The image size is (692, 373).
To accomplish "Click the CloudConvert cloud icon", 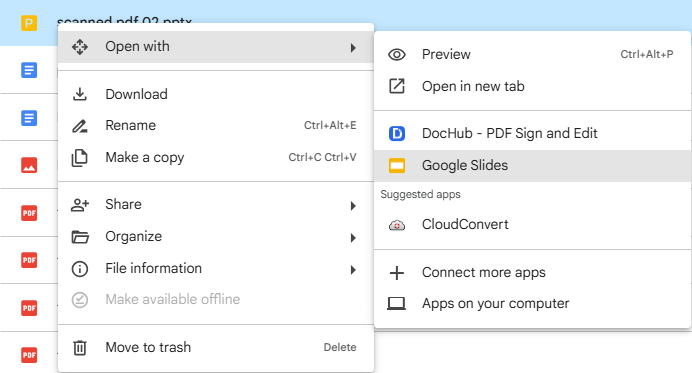I will (x=397, y=225).
